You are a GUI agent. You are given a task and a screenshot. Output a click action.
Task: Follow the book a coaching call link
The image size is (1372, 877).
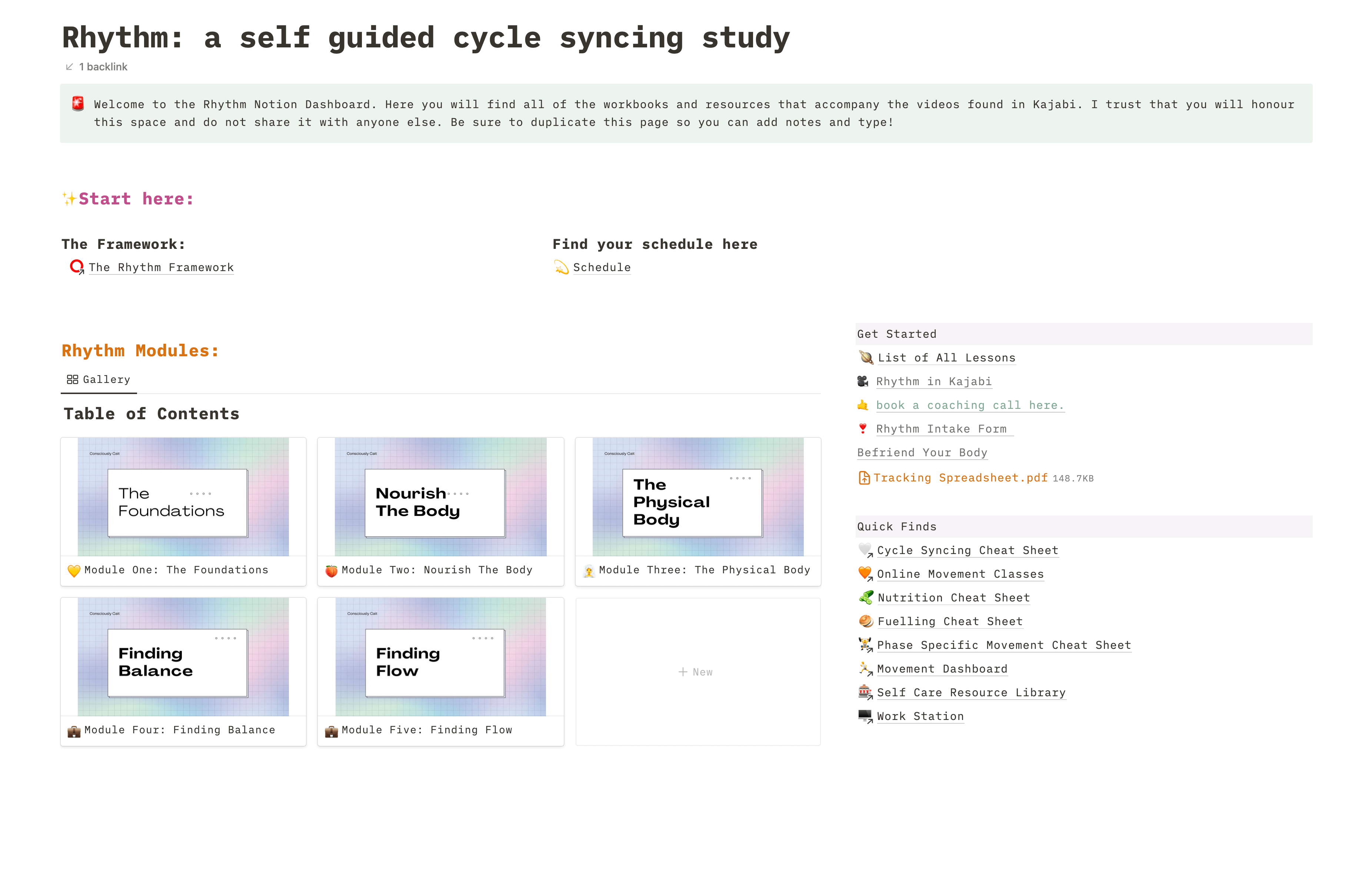coord(969,405)
